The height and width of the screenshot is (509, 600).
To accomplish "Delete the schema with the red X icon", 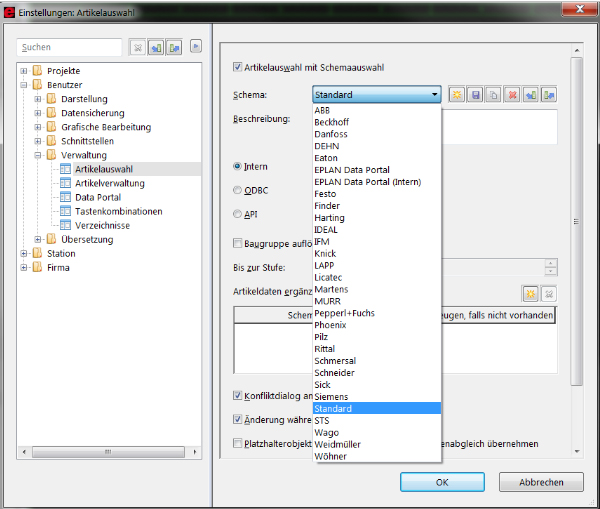I will [x=512, y=95].
